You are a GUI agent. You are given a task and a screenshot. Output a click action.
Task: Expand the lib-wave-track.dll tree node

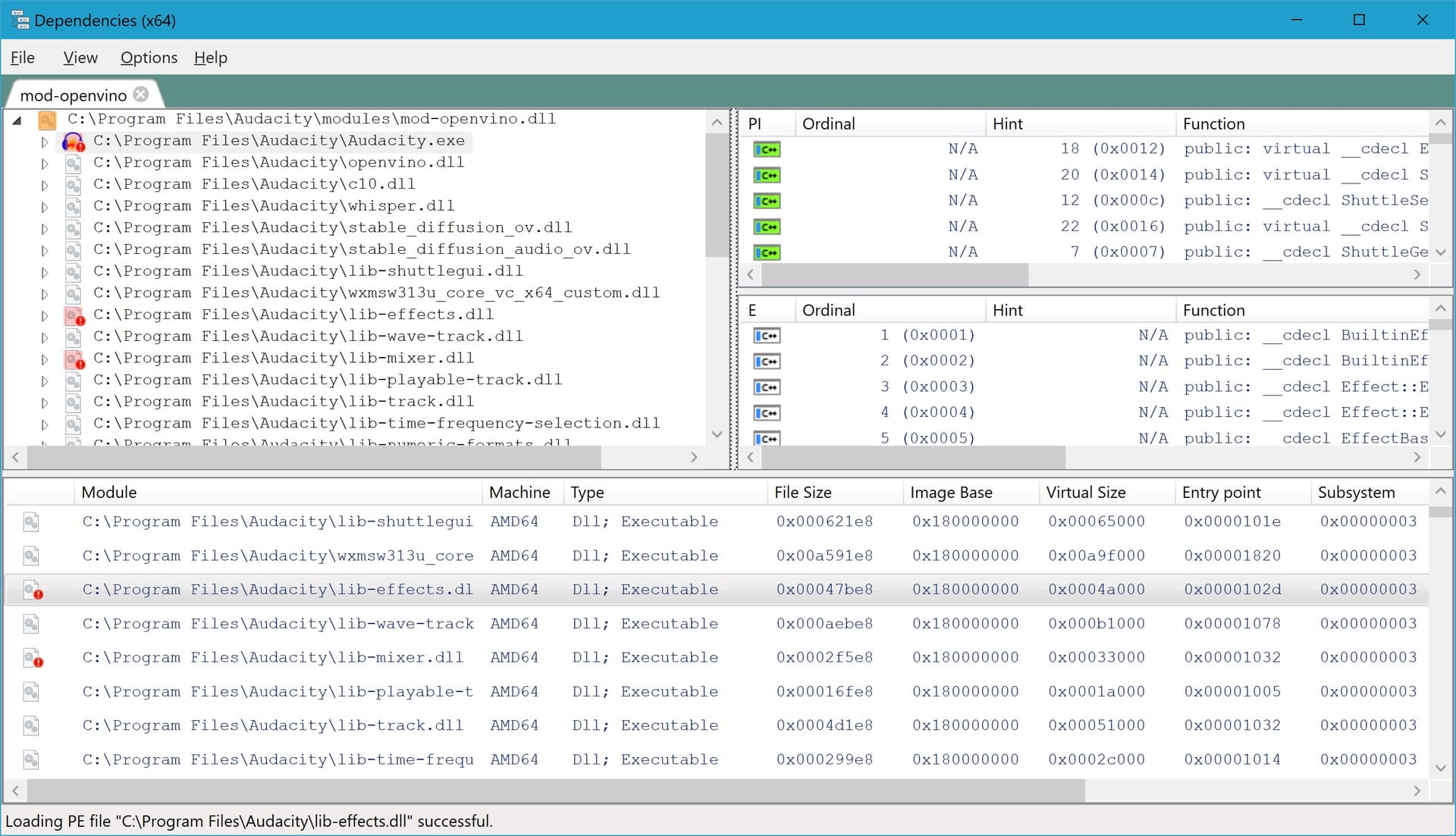point(45,337)
